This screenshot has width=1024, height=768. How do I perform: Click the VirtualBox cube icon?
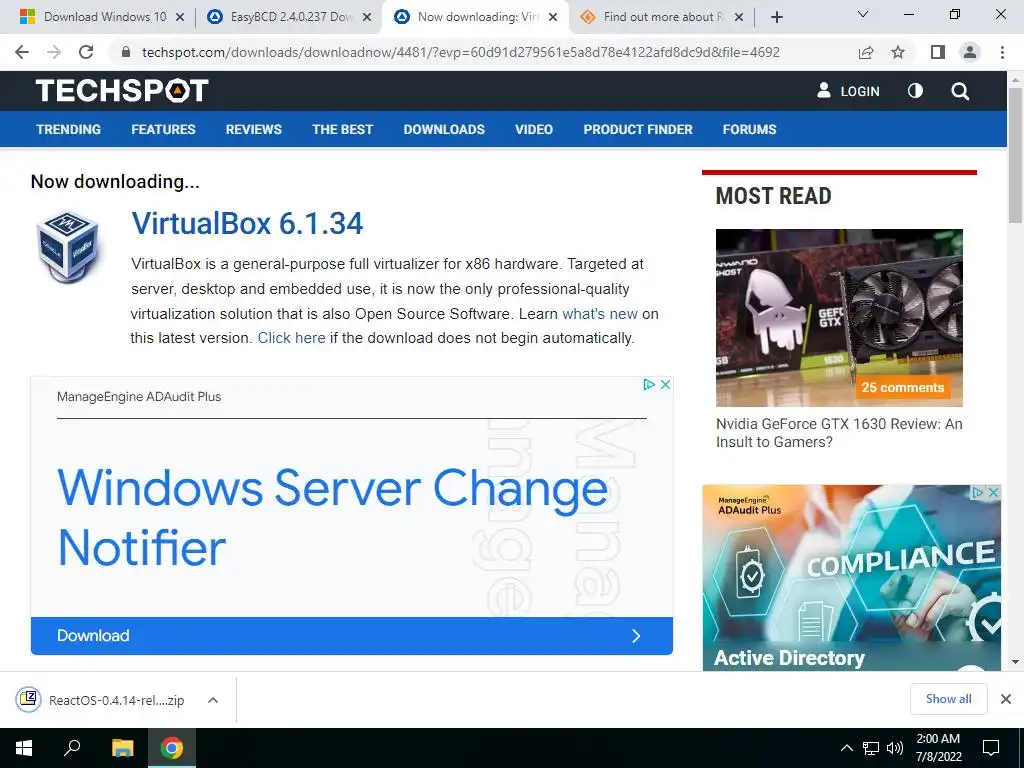pos(68,247)
